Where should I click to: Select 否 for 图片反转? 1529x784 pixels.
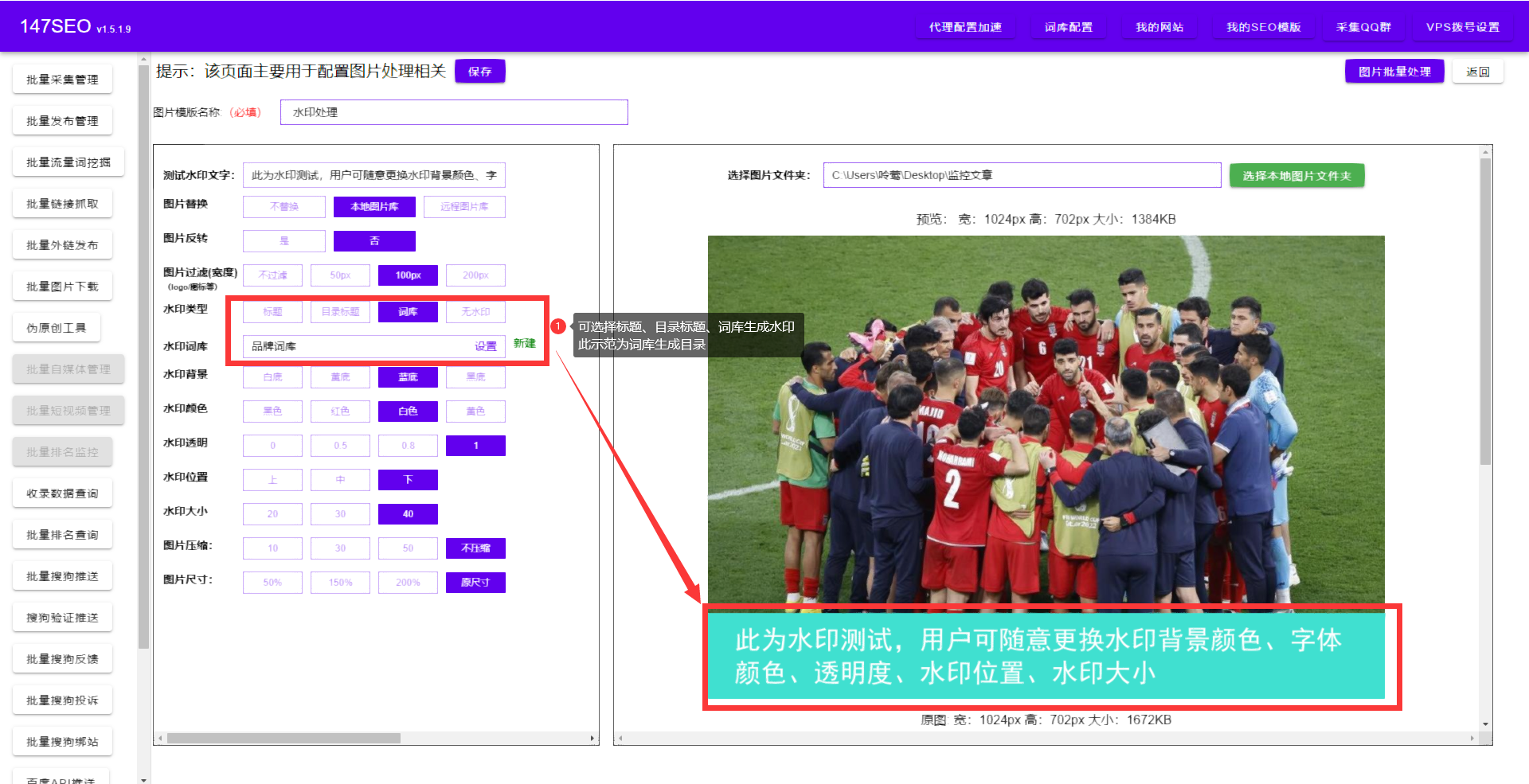click(x=374, y=241)
